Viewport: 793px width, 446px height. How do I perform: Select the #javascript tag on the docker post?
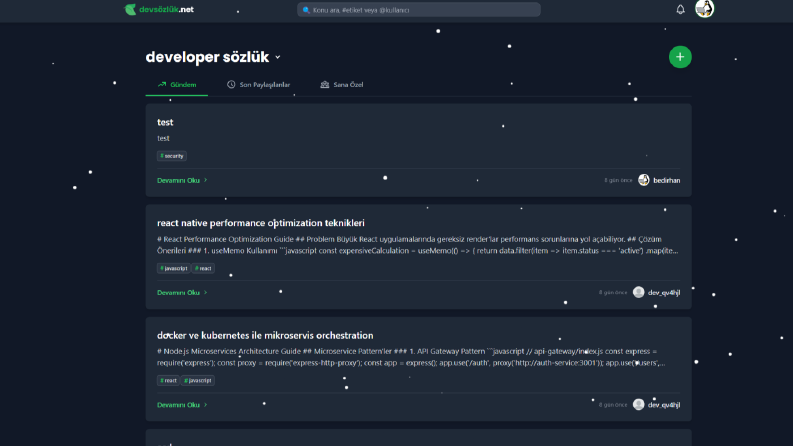tap(198, 380)
